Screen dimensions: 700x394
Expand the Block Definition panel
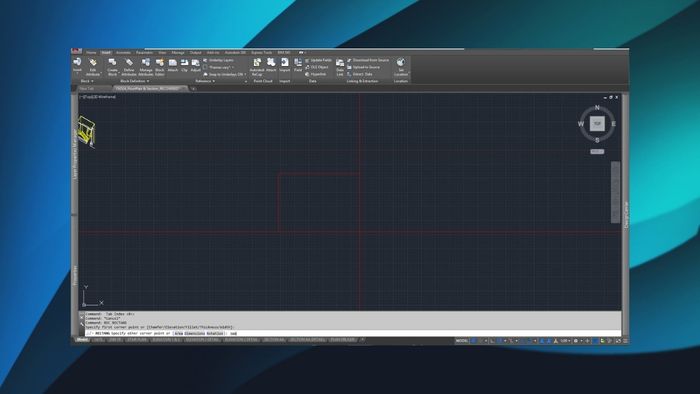click(134, 81)
